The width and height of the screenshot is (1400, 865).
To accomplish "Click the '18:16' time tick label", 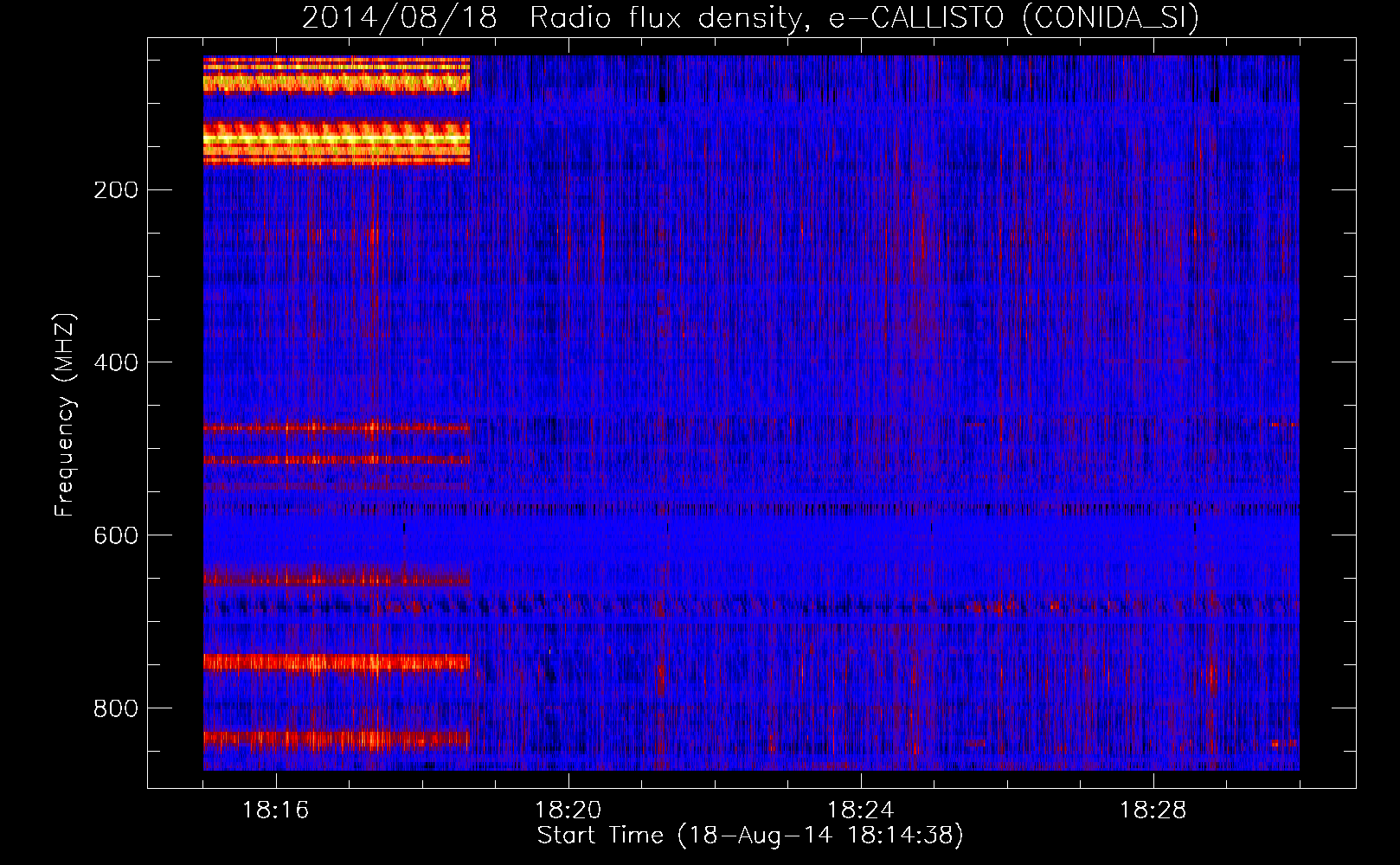I will pos(276,811).
